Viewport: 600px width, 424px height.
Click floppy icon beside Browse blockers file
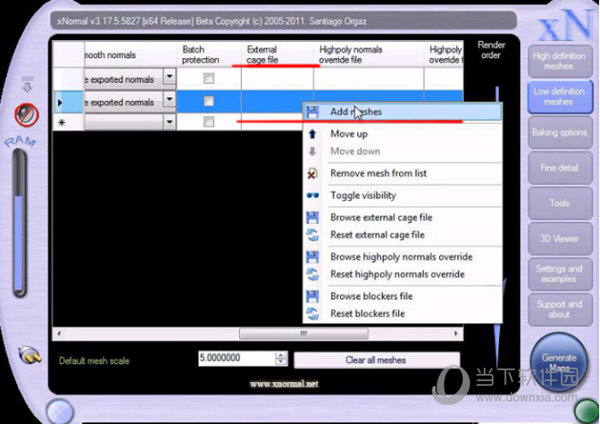313,296
